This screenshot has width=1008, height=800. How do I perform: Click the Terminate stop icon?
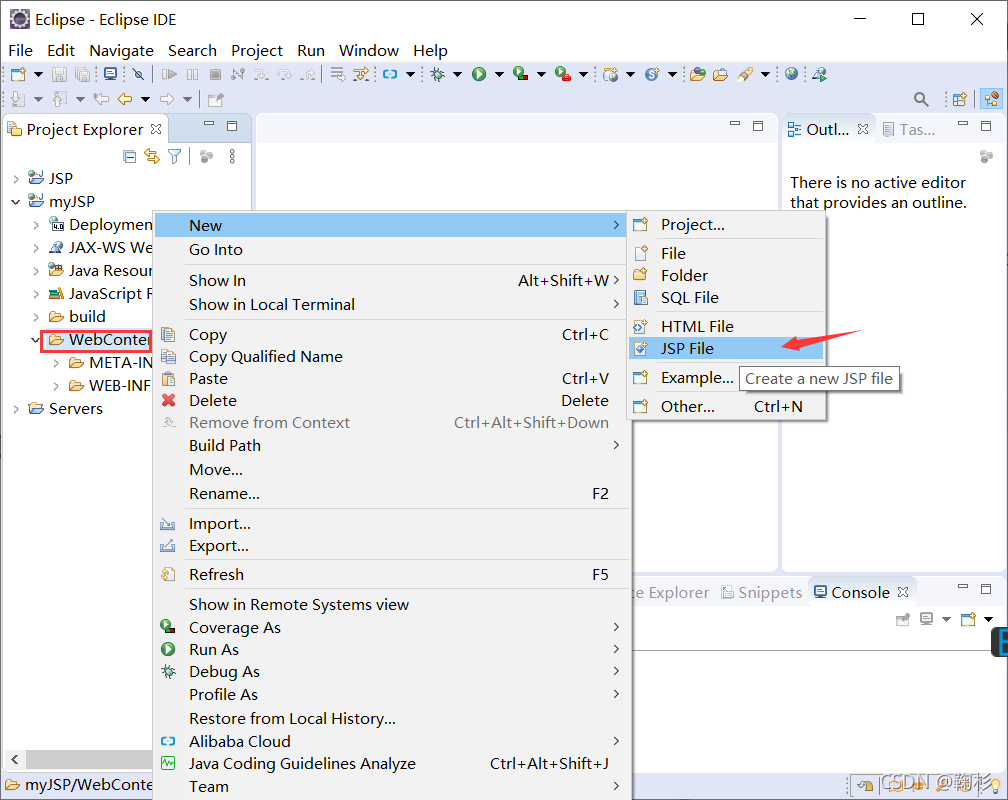(x=215, y=74)
